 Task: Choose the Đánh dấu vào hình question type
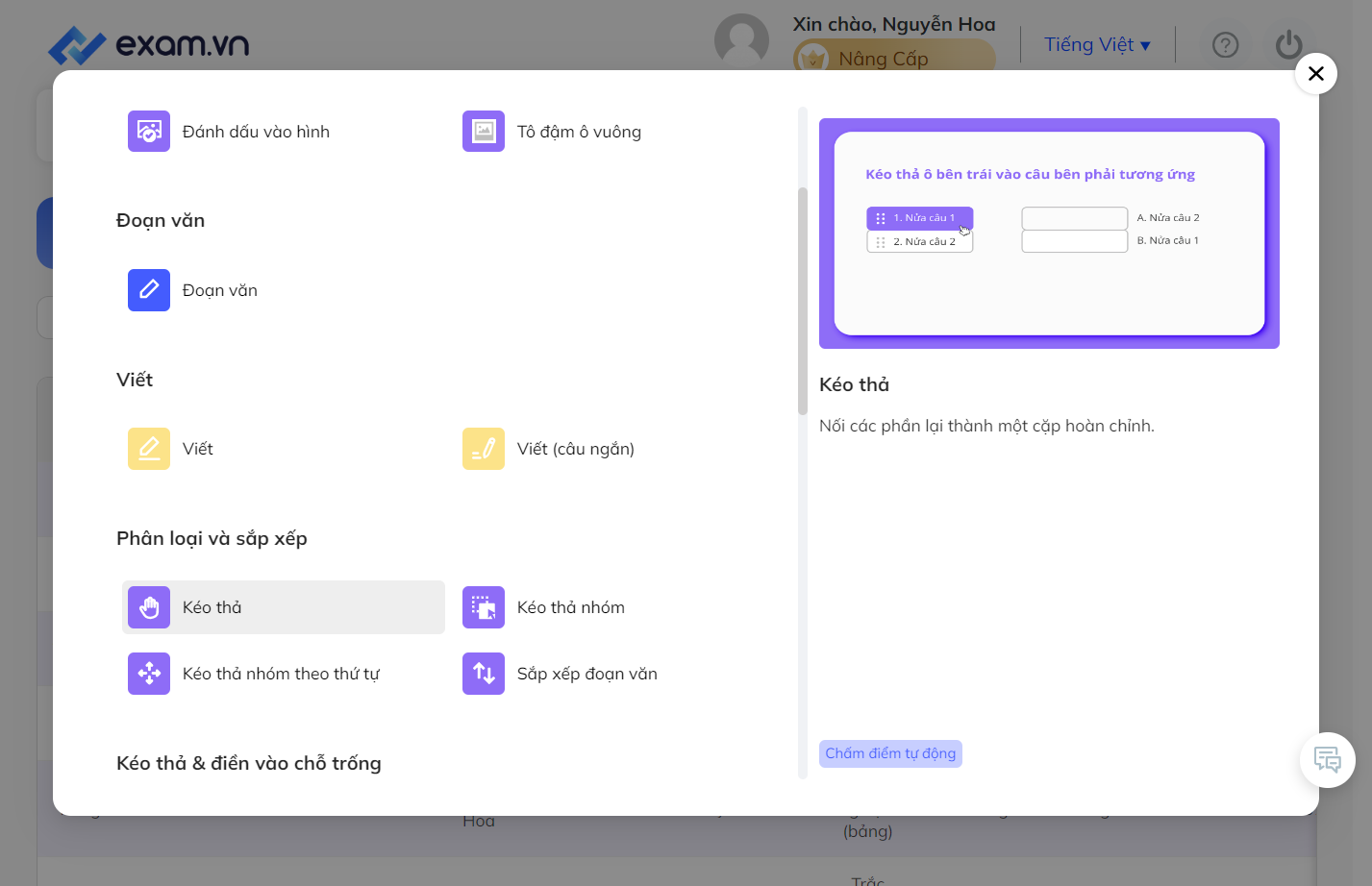pyautogui.click(x=284, y=132)
